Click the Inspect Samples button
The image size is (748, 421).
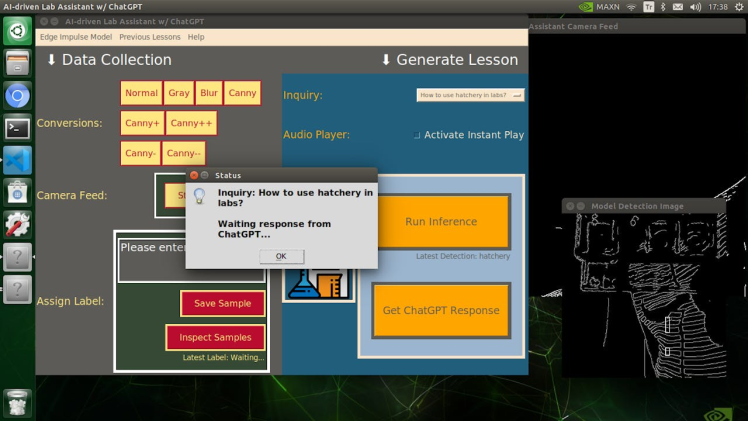pyautogui.click(x=215, y=337)
